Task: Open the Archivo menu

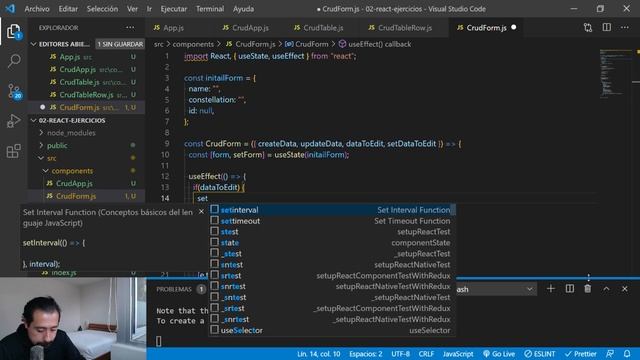Action: (x=37, y=9)
